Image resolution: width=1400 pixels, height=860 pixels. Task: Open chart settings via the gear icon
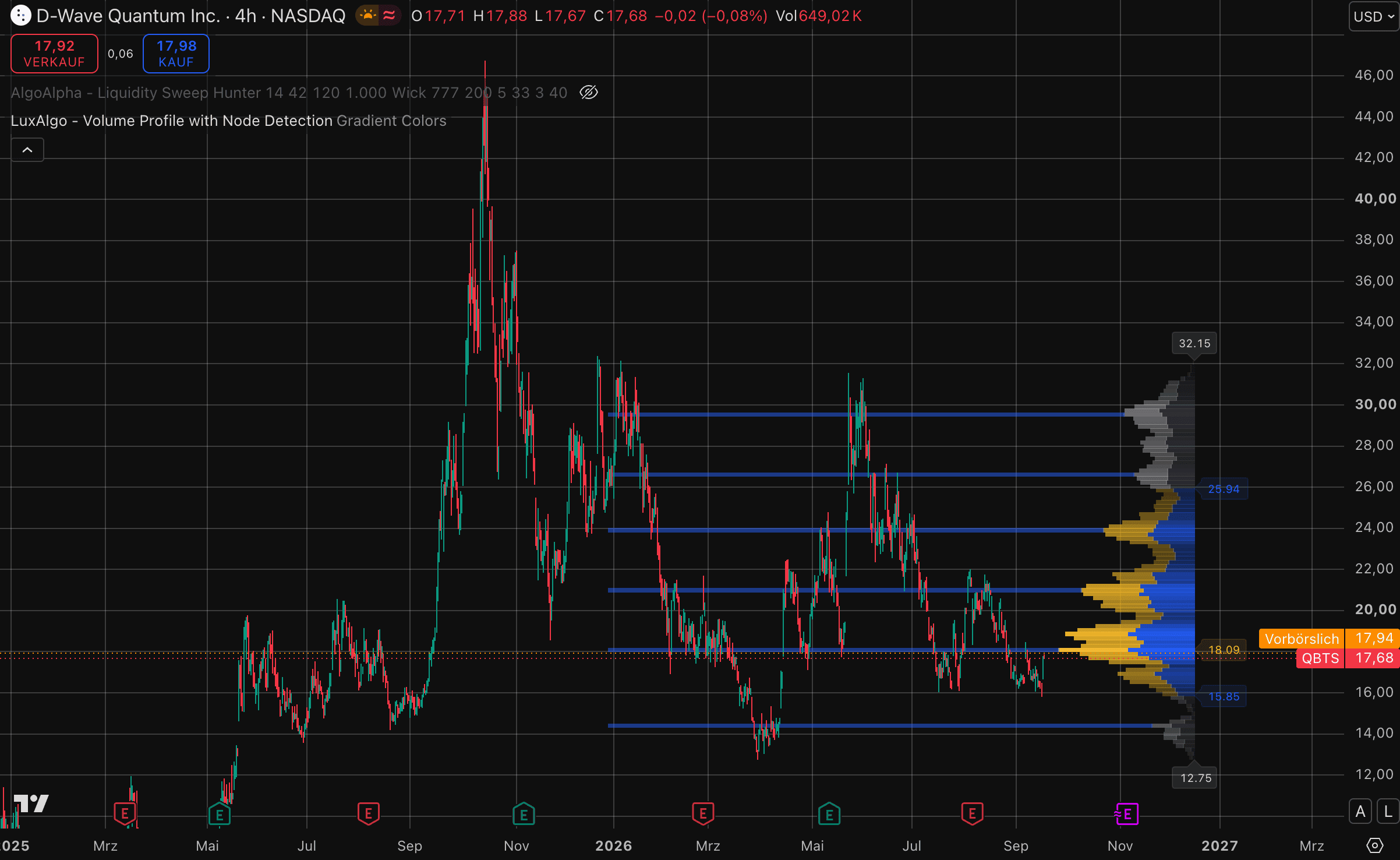[x=1375, y=845]
